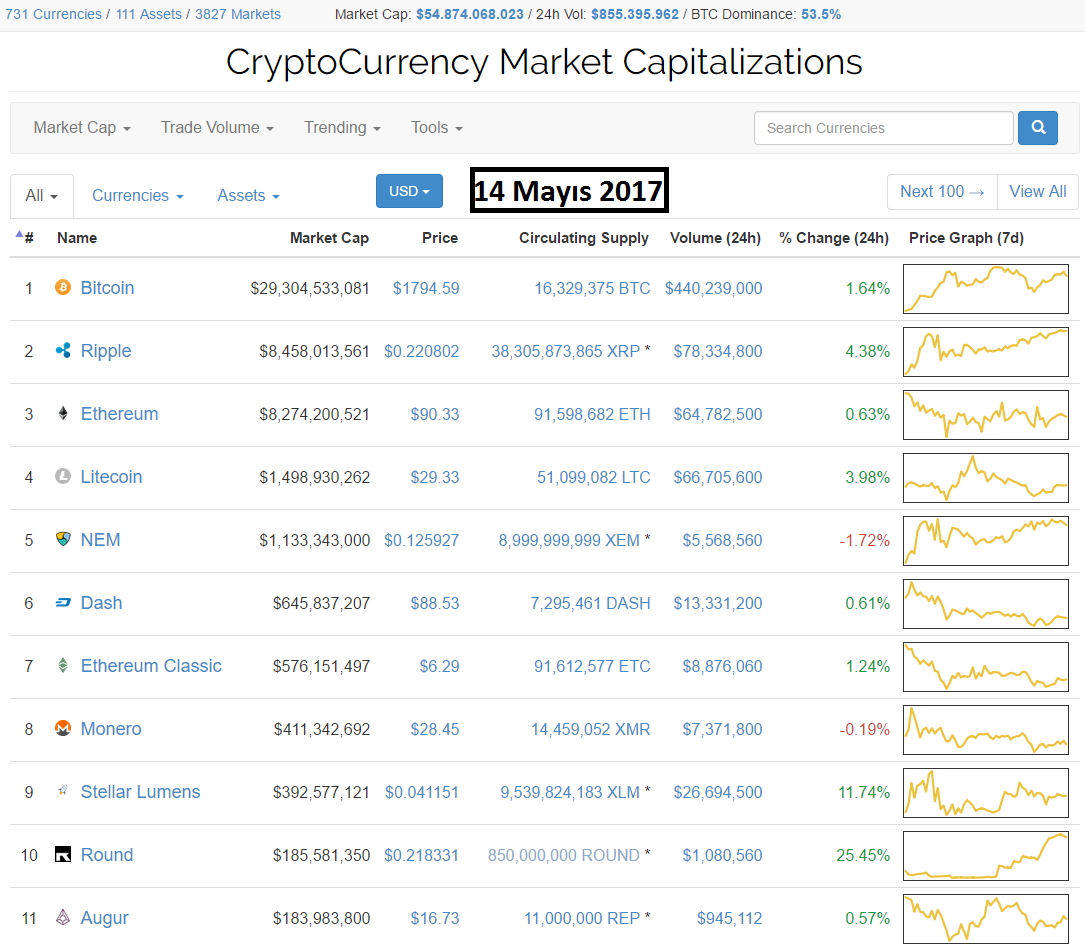This screenshot has height=946, width=1085.
Task: Open the Bitcoin currency page link
Action: tap(107, 287)
